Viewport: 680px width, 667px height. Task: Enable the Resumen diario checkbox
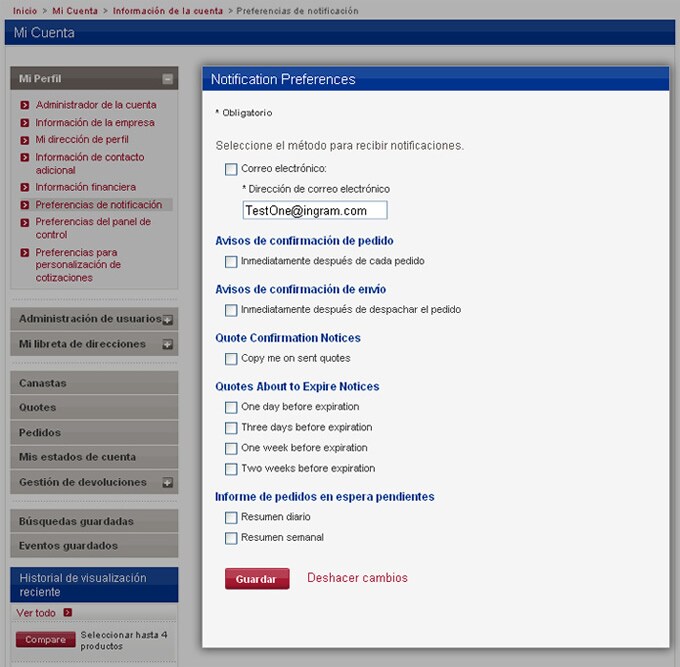click(231, 517)
